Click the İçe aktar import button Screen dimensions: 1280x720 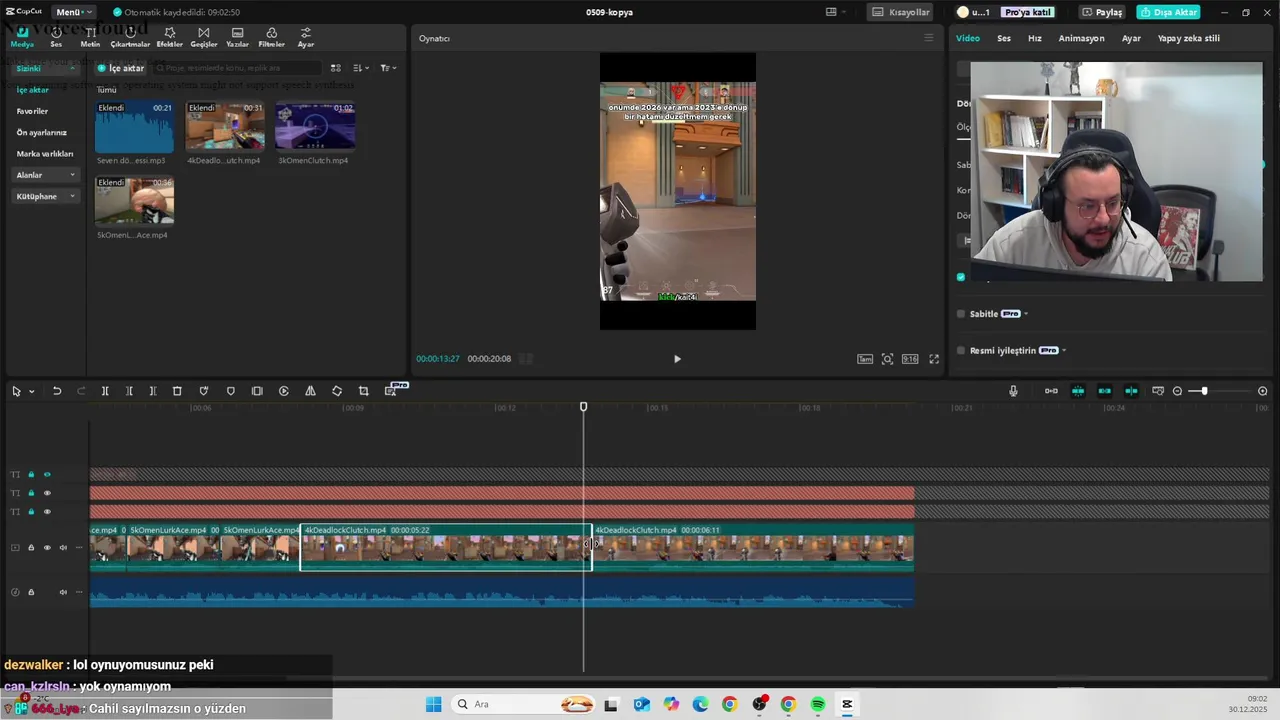point(120,68)
